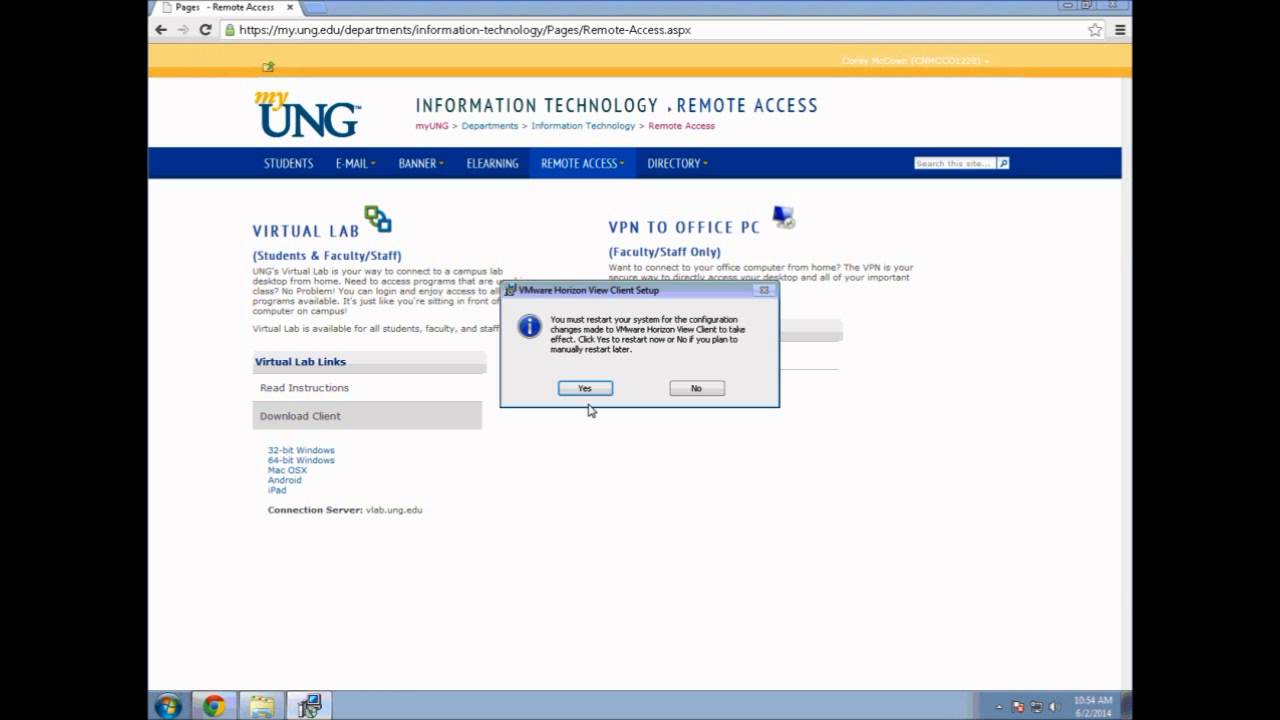Select the Pages - Remote Access tab
Viewport: 1280px width, 720px height.
click(x=223, y=7)
